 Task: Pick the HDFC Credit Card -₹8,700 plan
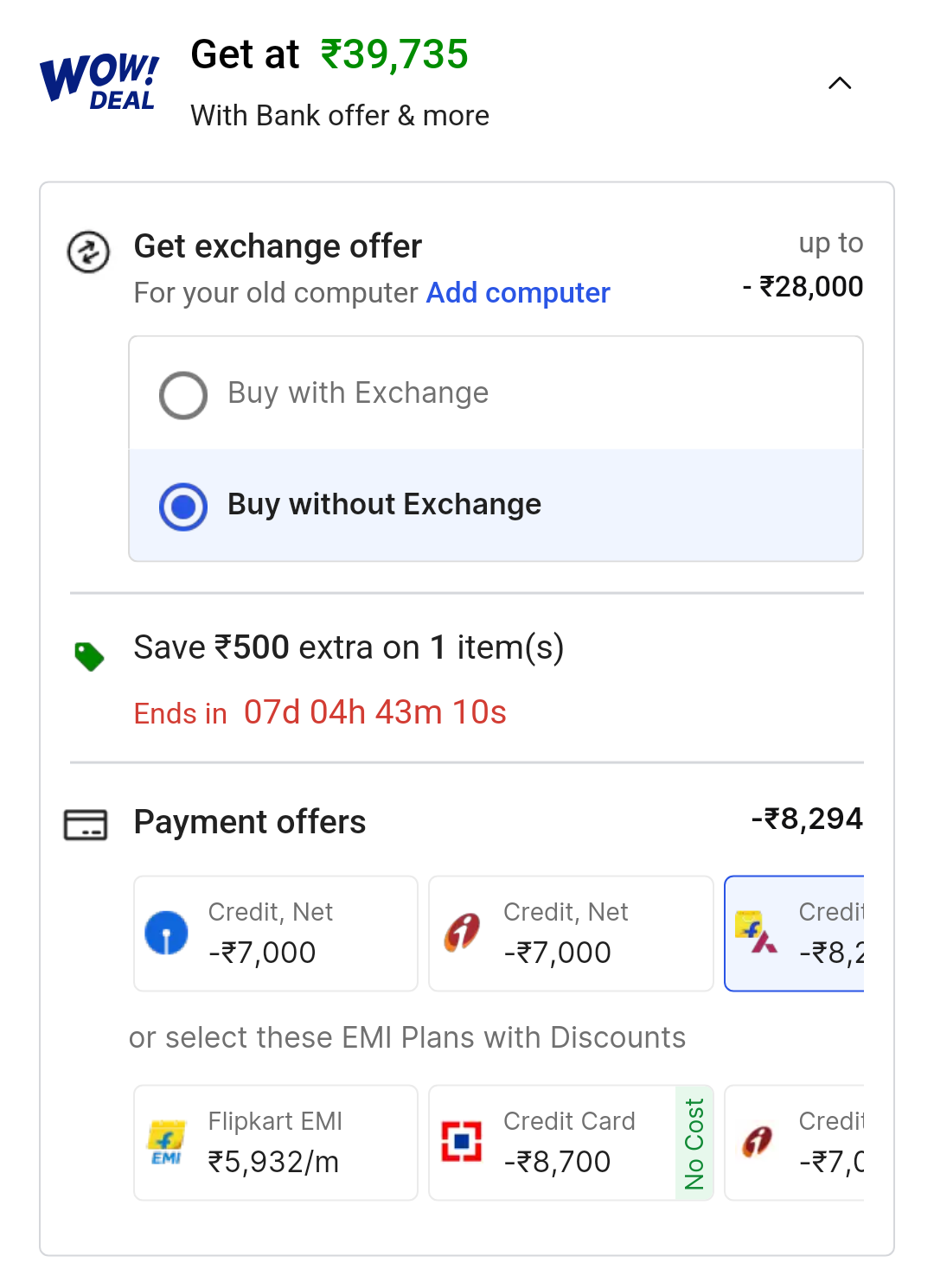(x=553, y=1143)
